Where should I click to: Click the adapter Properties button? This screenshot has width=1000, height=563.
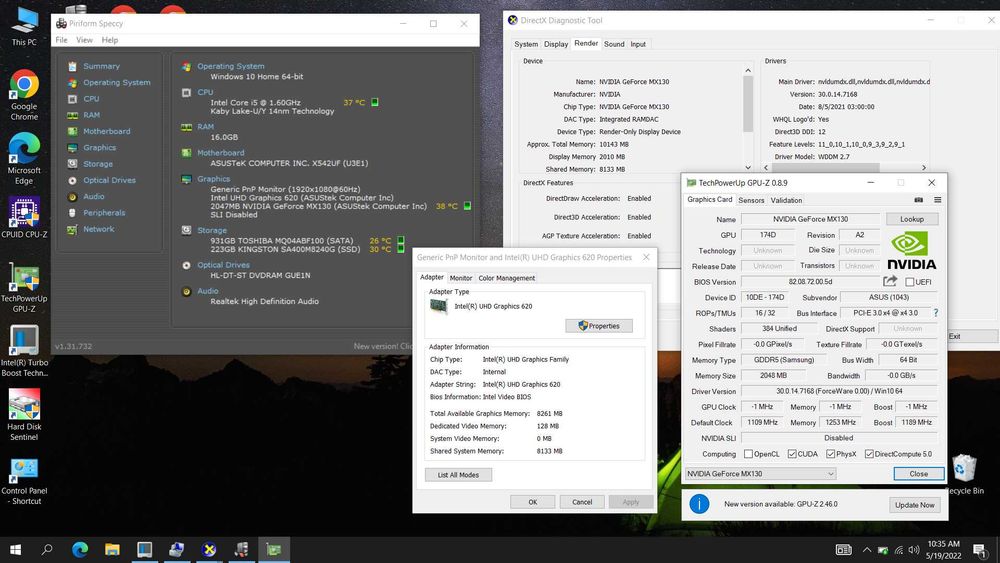598,326
